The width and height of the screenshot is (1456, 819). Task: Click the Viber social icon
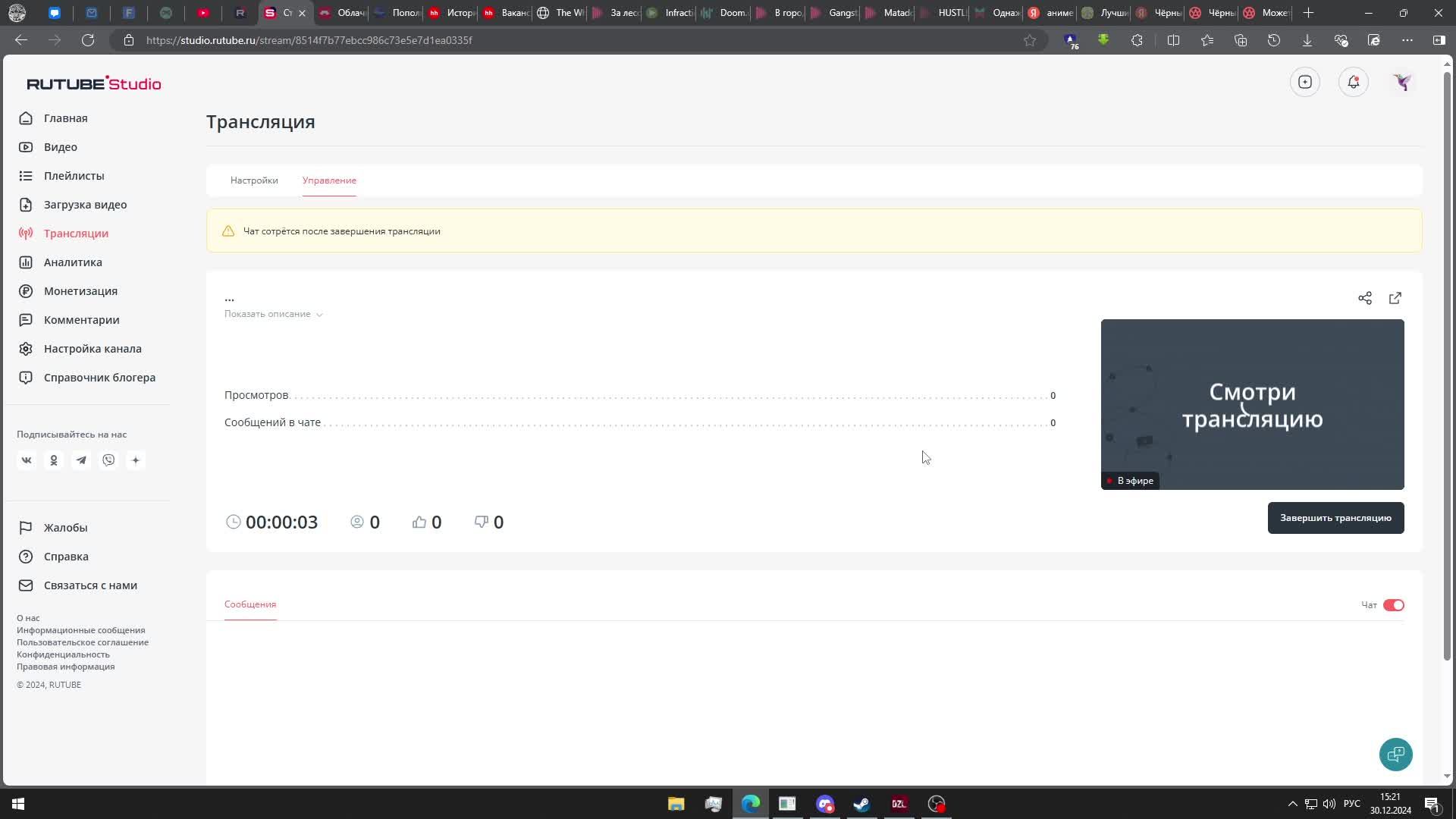(108, 460)
